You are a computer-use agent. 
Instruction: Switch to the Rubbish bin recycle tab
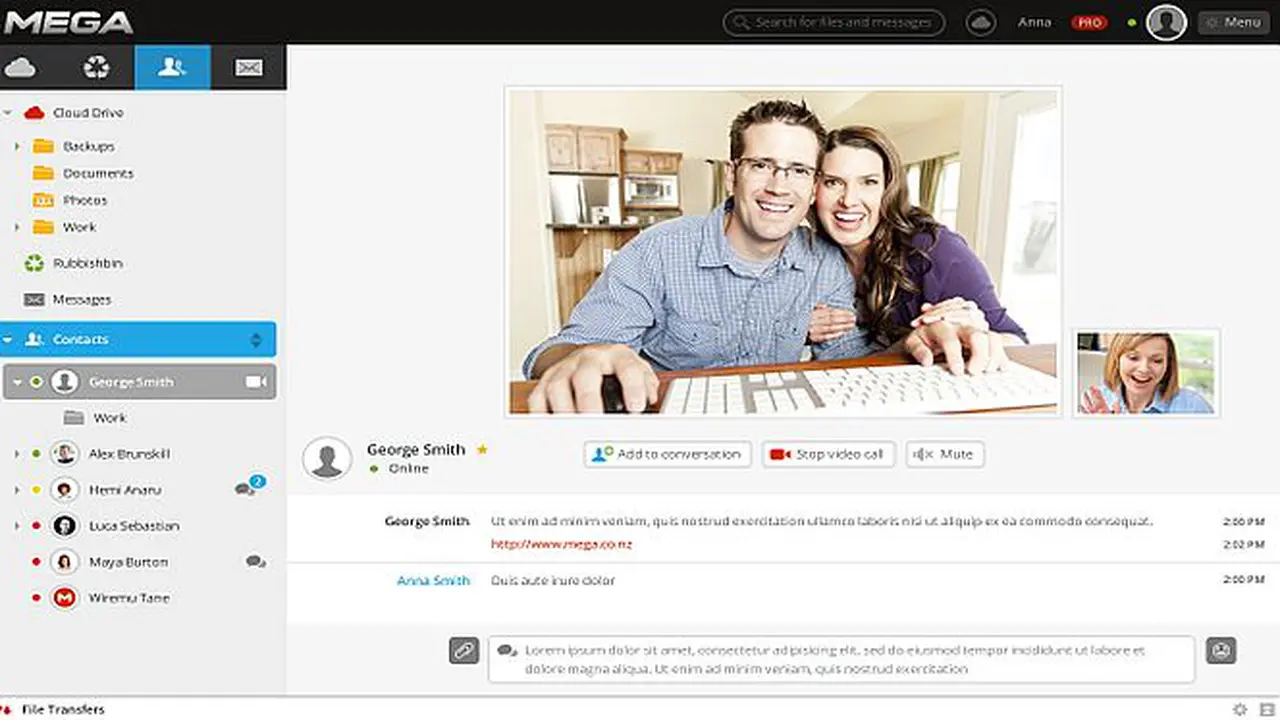point(97,67)
